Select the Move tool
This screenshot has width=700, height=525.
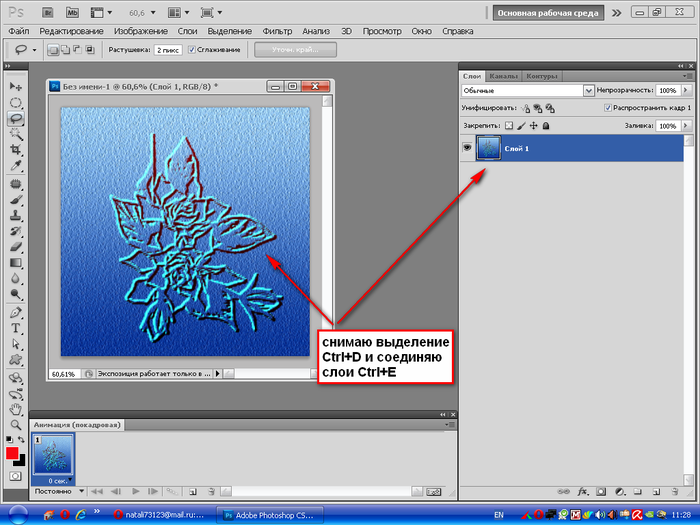16,86
